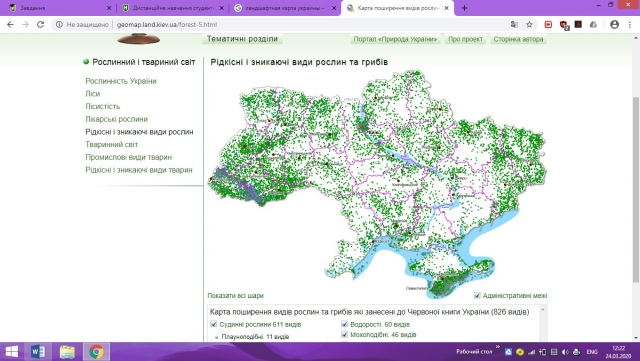
Task: Click the 'Плауноподібні. 11 видів' list entry
Action: tap(255, 336)
